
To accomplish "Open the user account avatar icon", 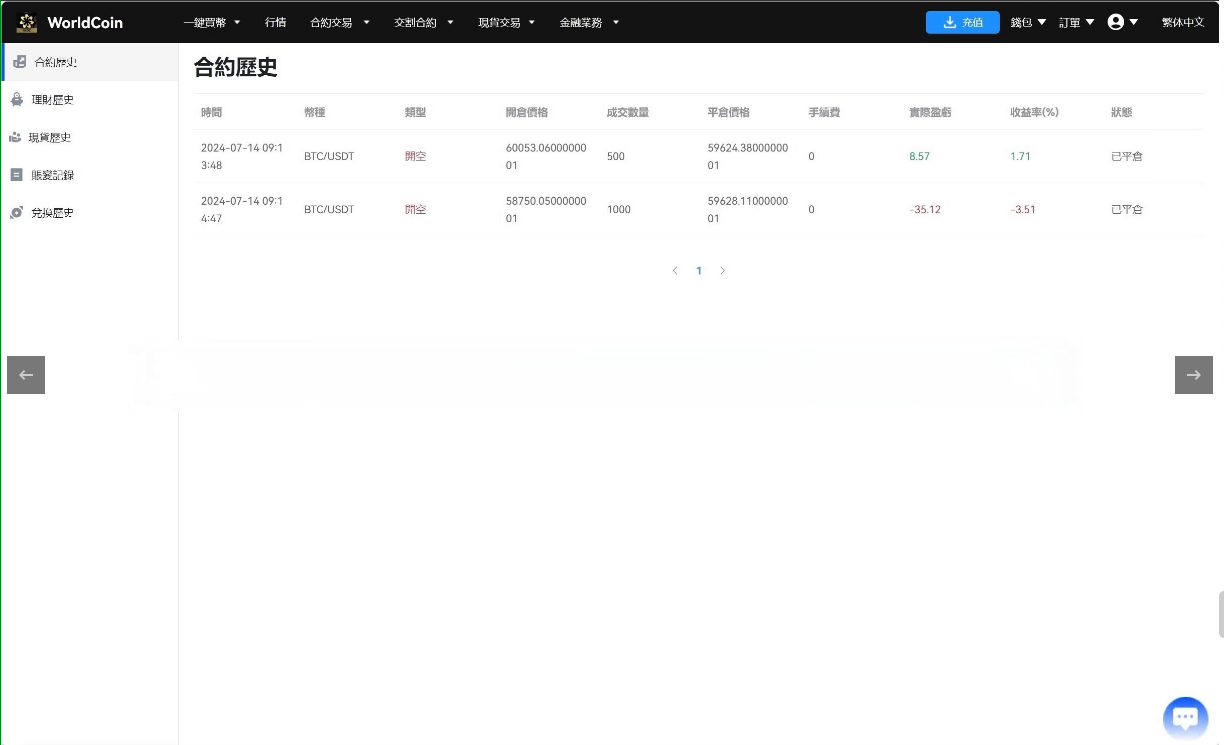I will tap(1115, 21).
